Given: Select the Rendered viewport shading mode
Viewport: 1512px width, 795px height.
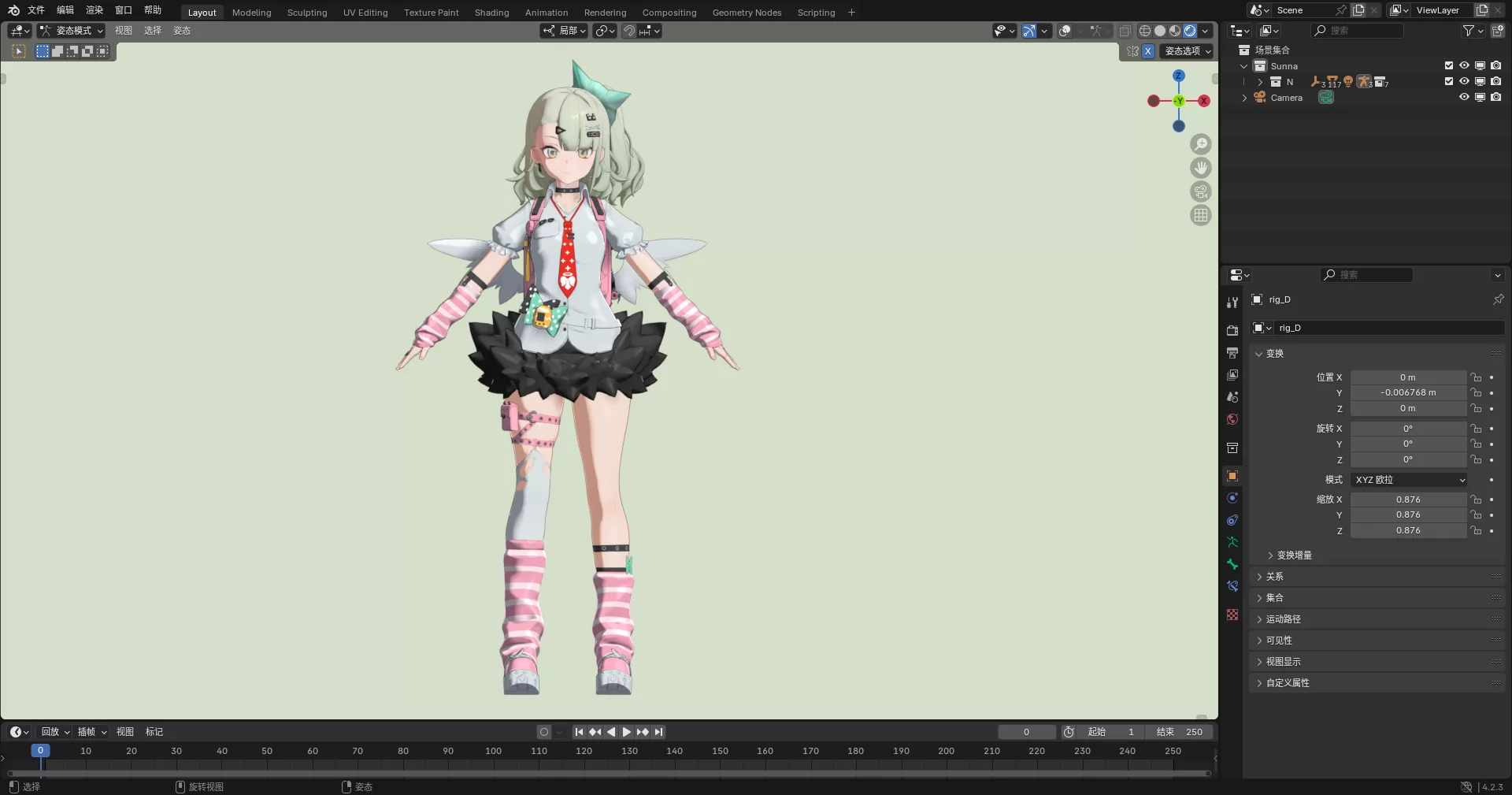Looking at the screenshot, I should 1189,31.
